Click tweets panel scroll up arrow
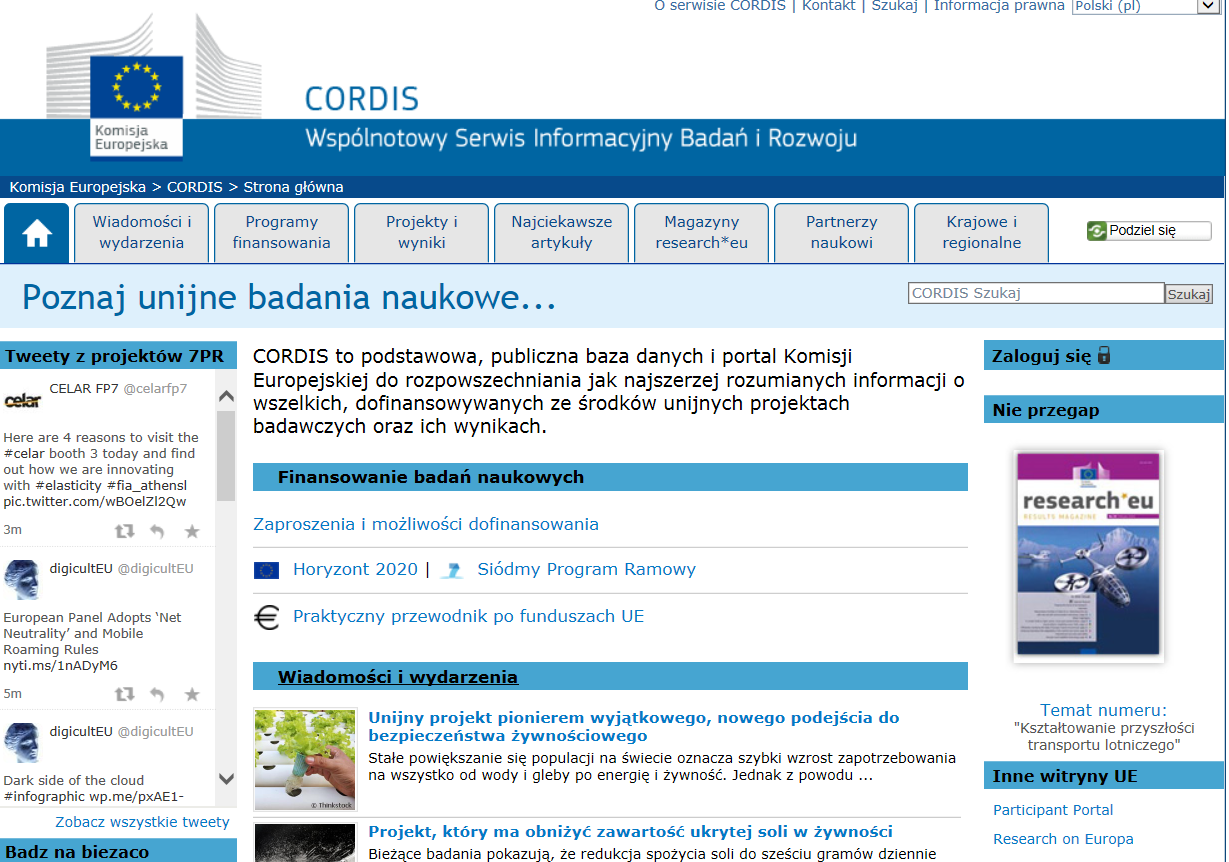The width and height of the screenshot is (1229, 862). 226,396
